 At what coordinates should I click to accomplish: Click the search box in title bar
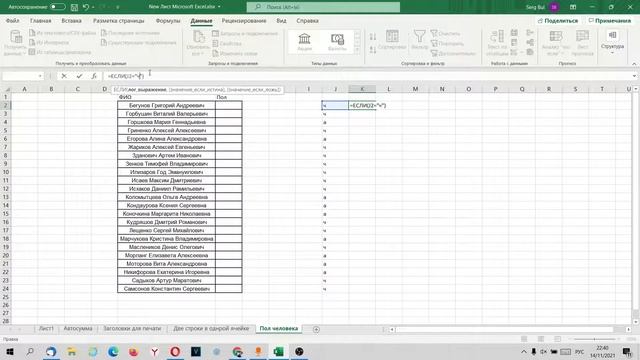323,7
